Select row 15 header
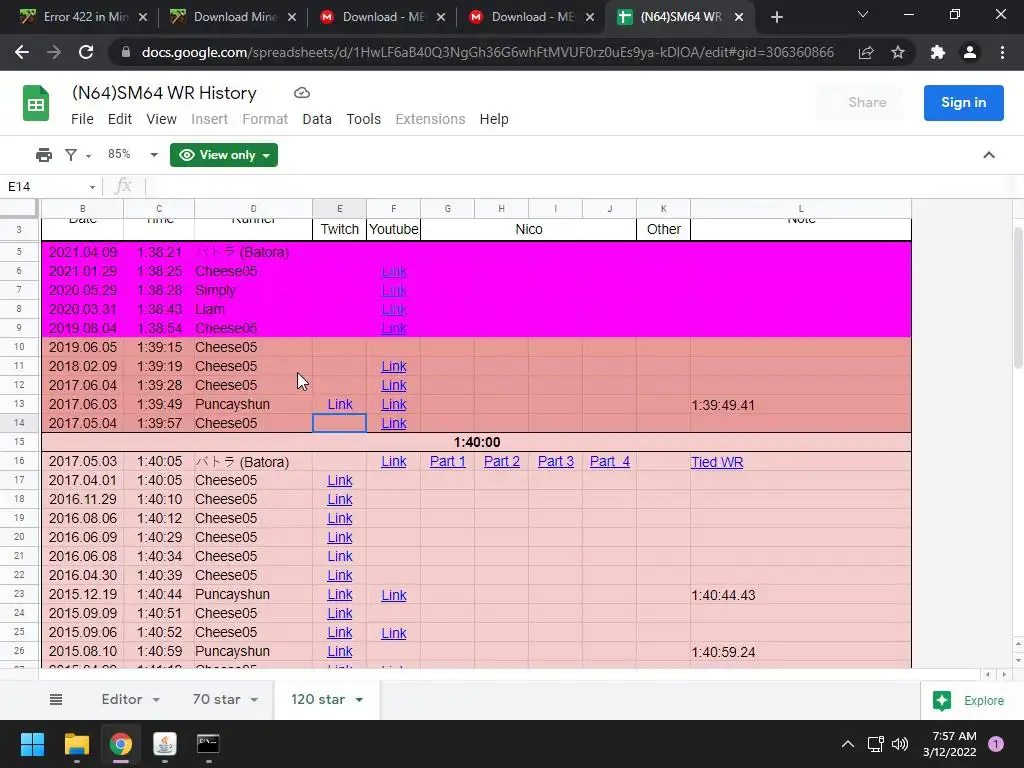 click(19, 442)
